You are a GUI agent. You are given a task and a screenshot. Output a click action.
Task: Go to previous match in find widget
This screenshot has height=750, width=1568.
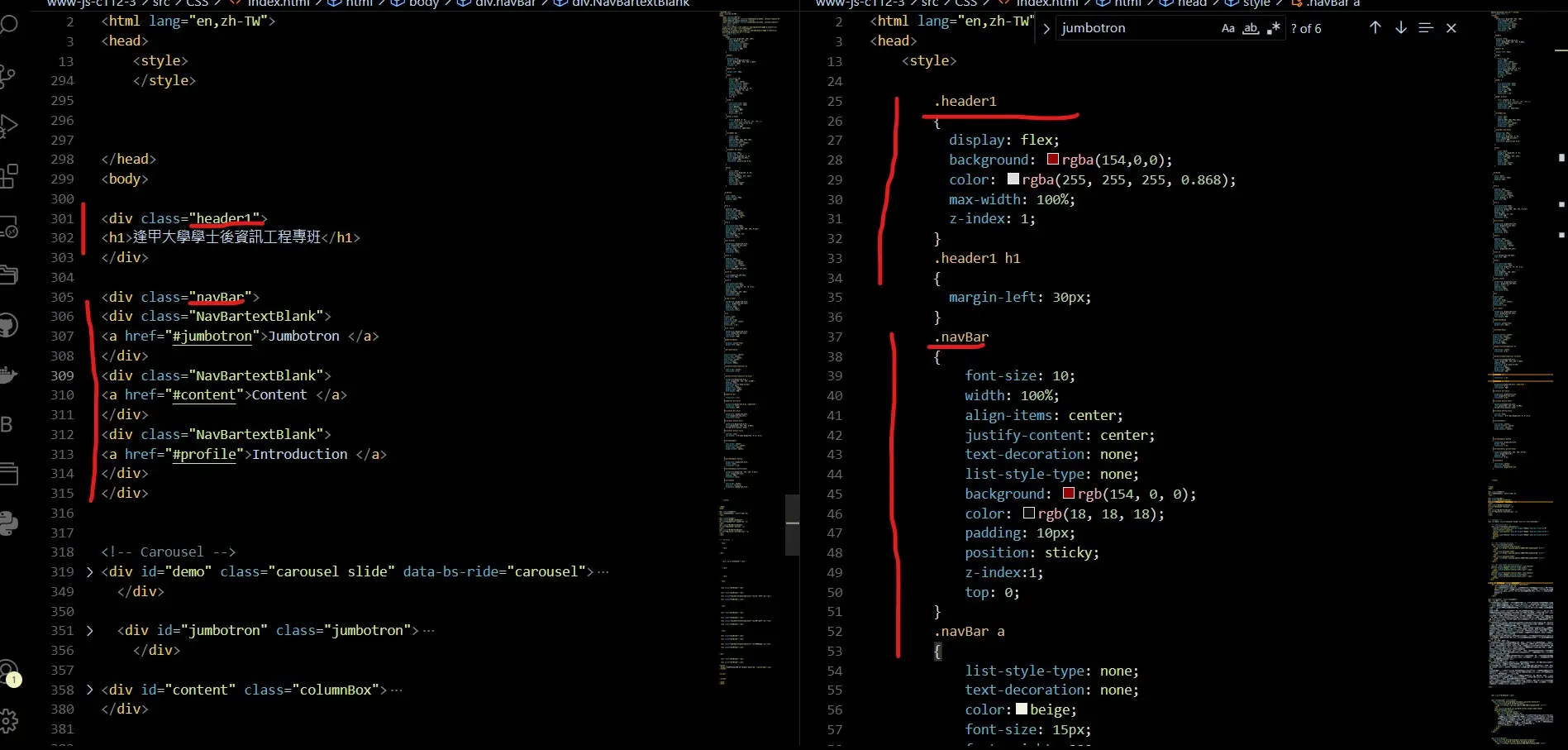point(1375,28)
